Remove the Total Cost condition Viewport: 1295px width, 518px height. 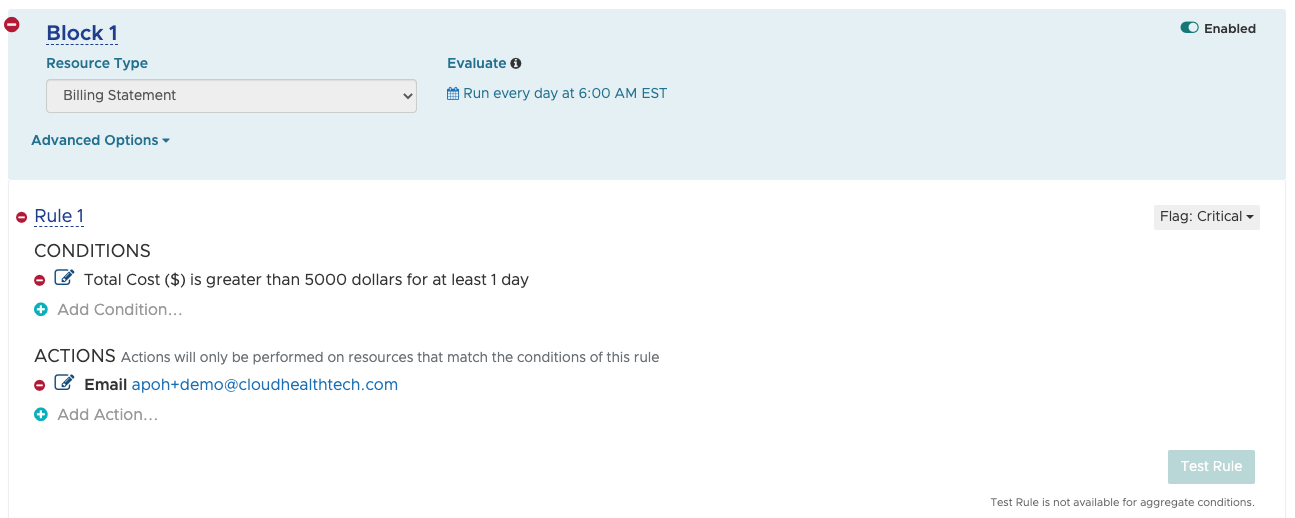pos(40,280)
